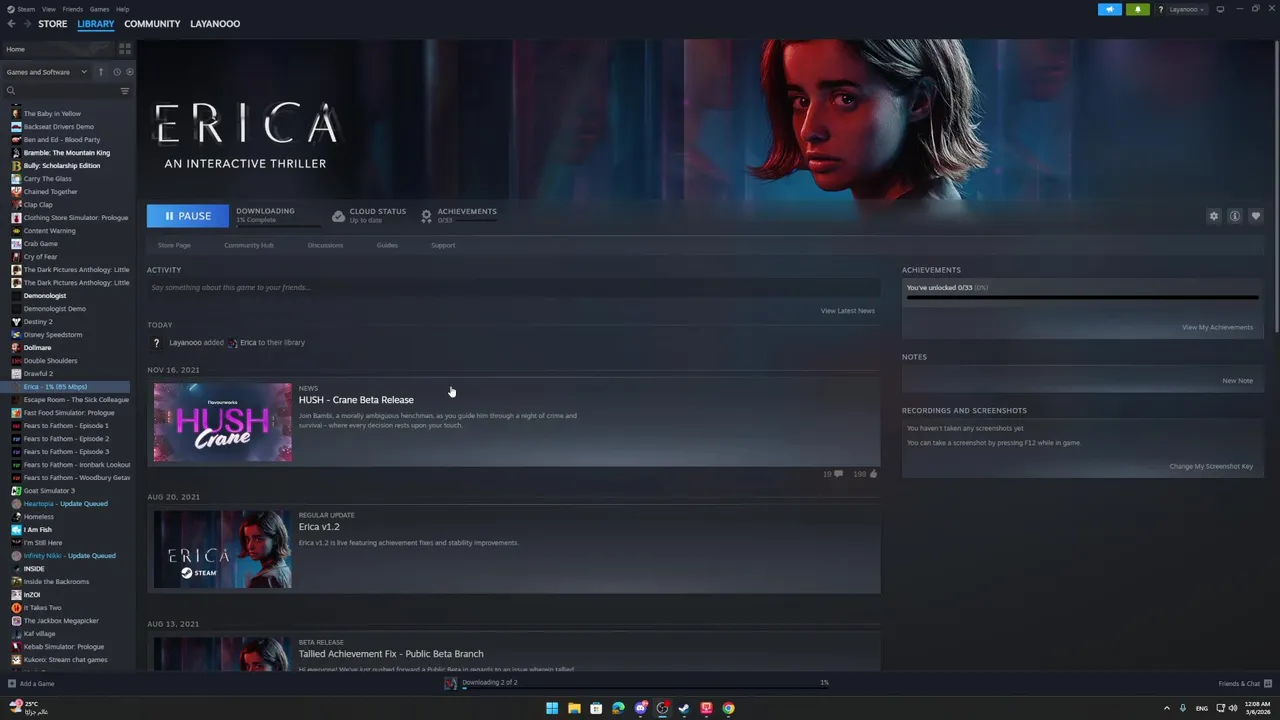Open Erica's Guides link
Image resolution: width=1280 pixels, height=720 pixels.
click(387, 245)
